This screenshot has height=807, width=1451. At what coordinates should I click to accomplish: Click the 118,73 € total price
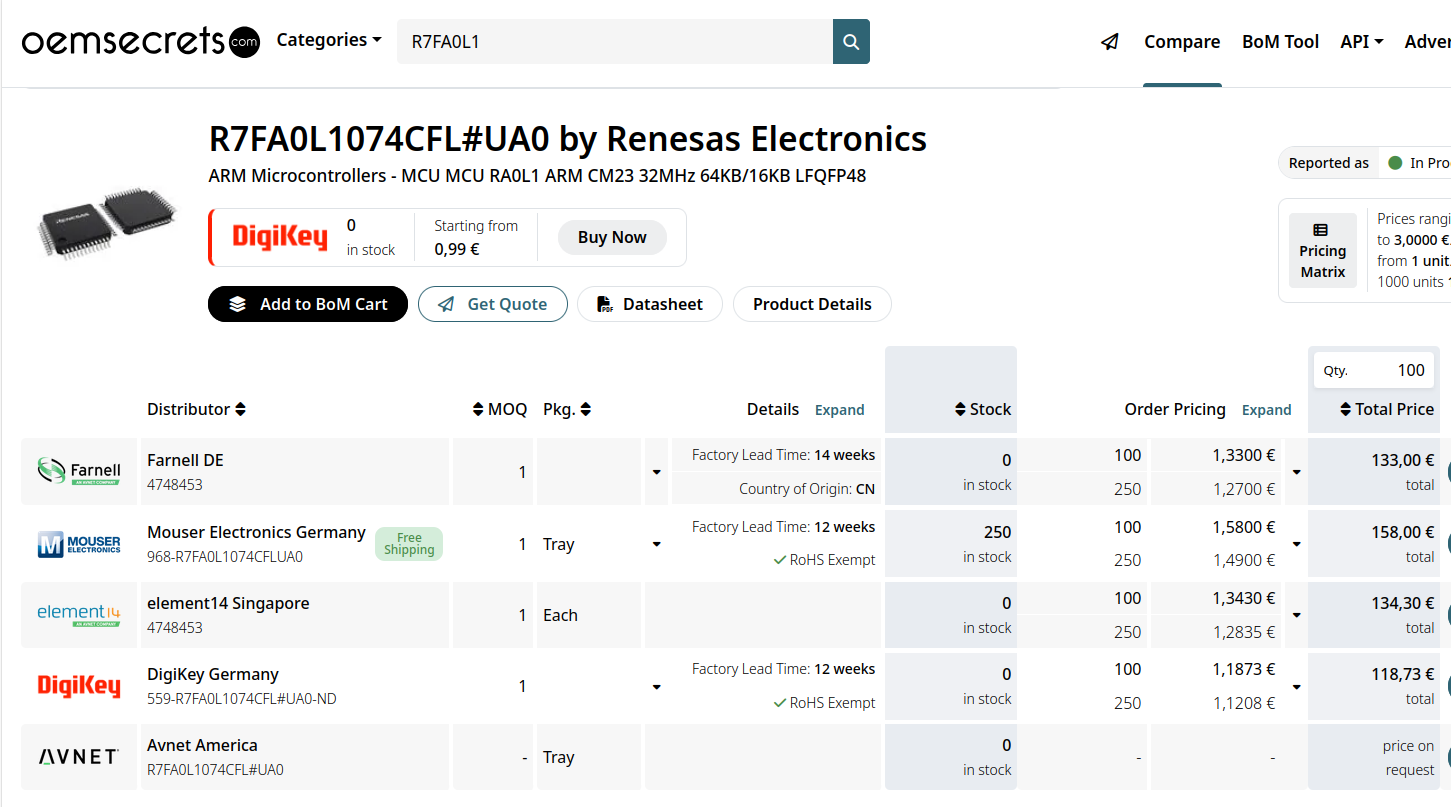[1403, 674]
